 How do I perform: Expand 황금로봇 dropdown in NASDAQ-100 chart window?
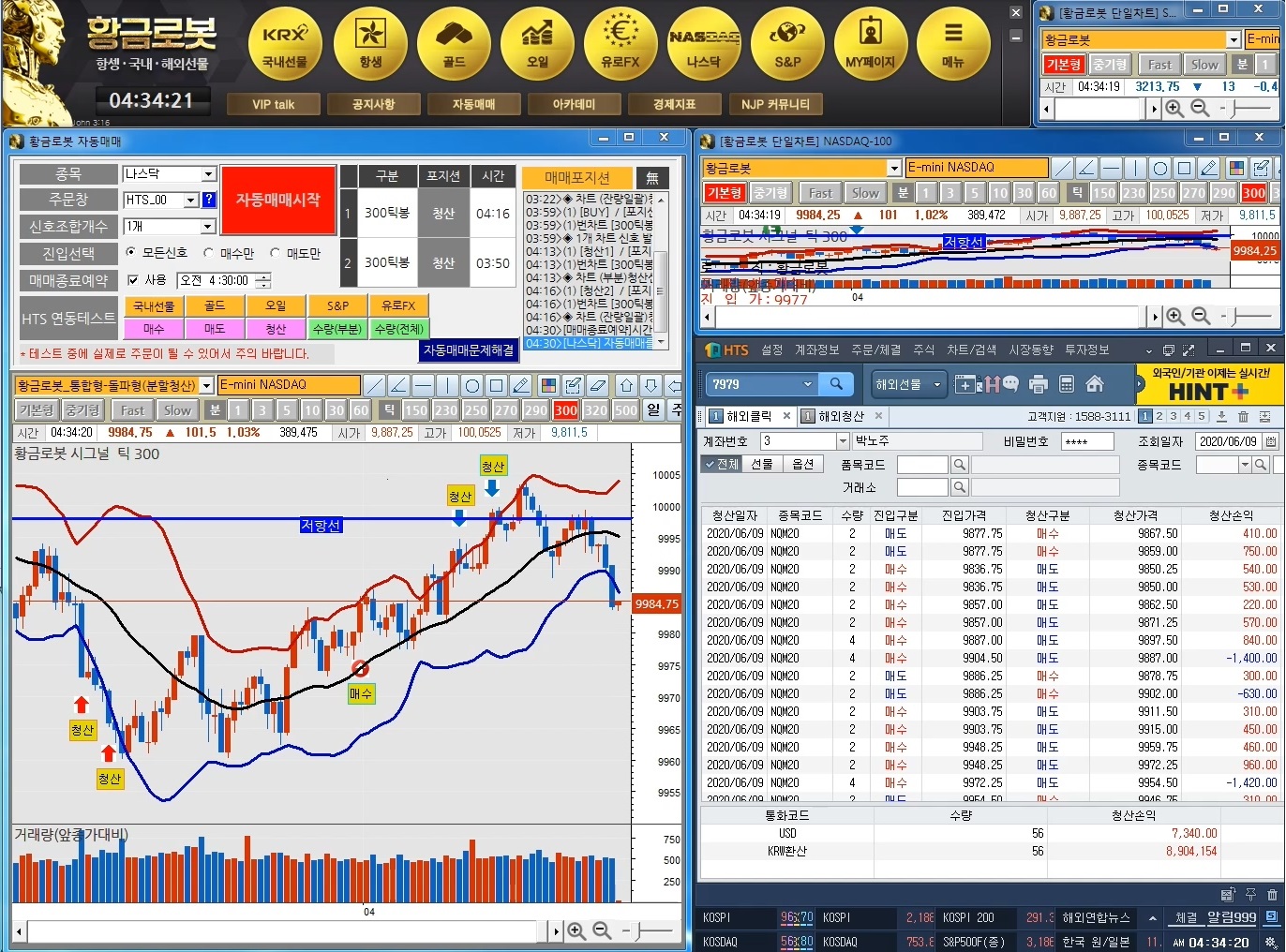tap(894, 168)
